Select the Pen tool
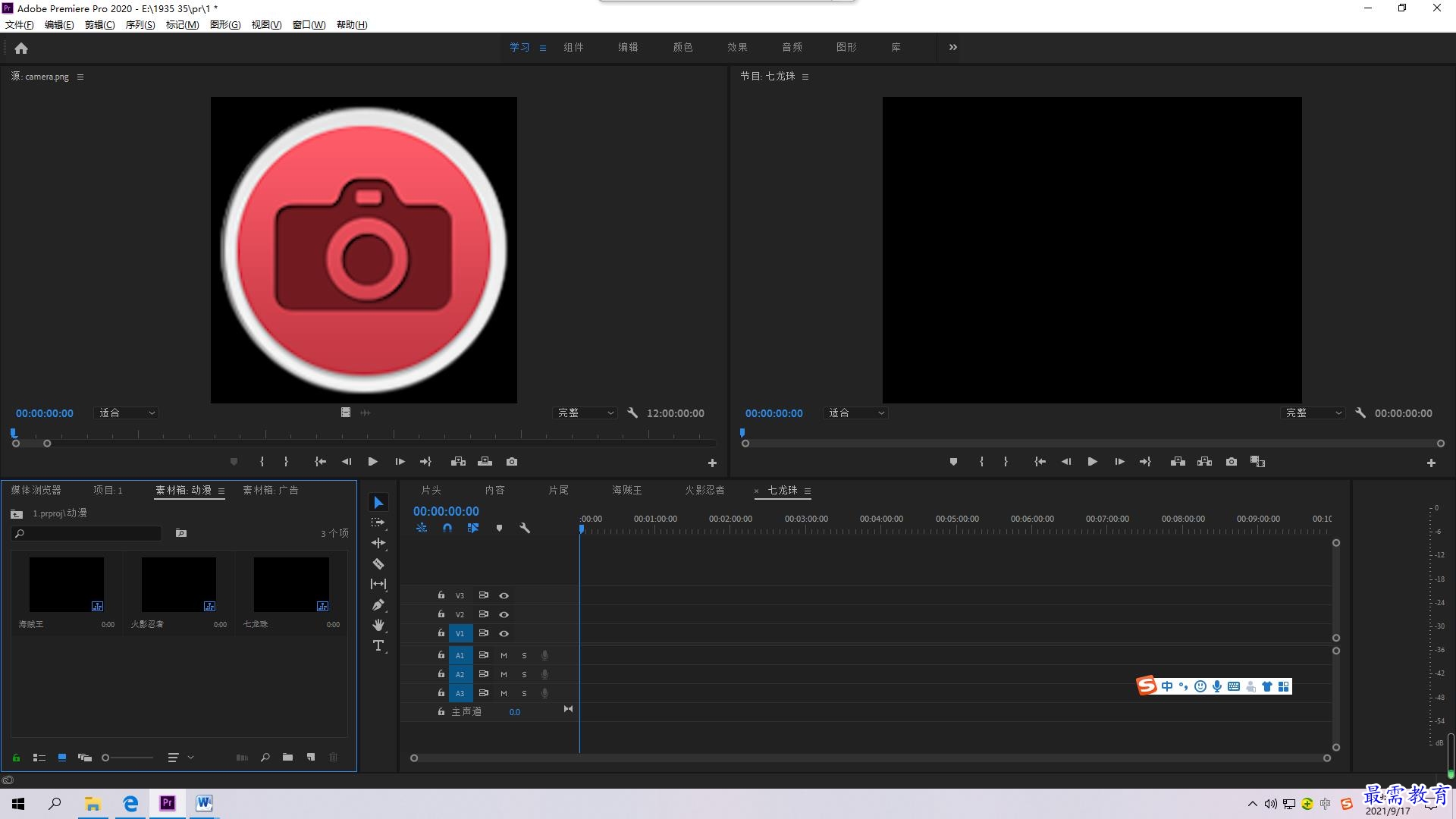The height and width of the screenshot is (819, 1456). [378, 604]
